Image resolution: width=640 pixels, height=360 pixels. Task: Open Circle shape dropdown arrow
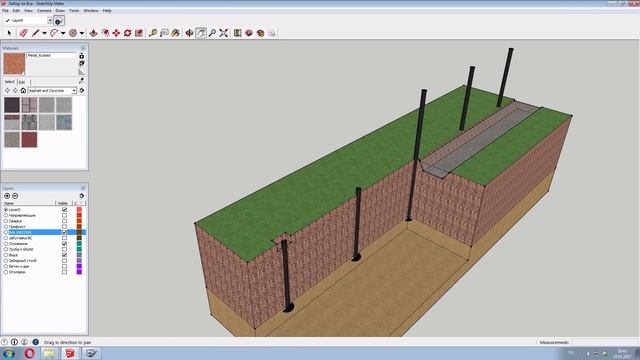click(x=82, y=33)
